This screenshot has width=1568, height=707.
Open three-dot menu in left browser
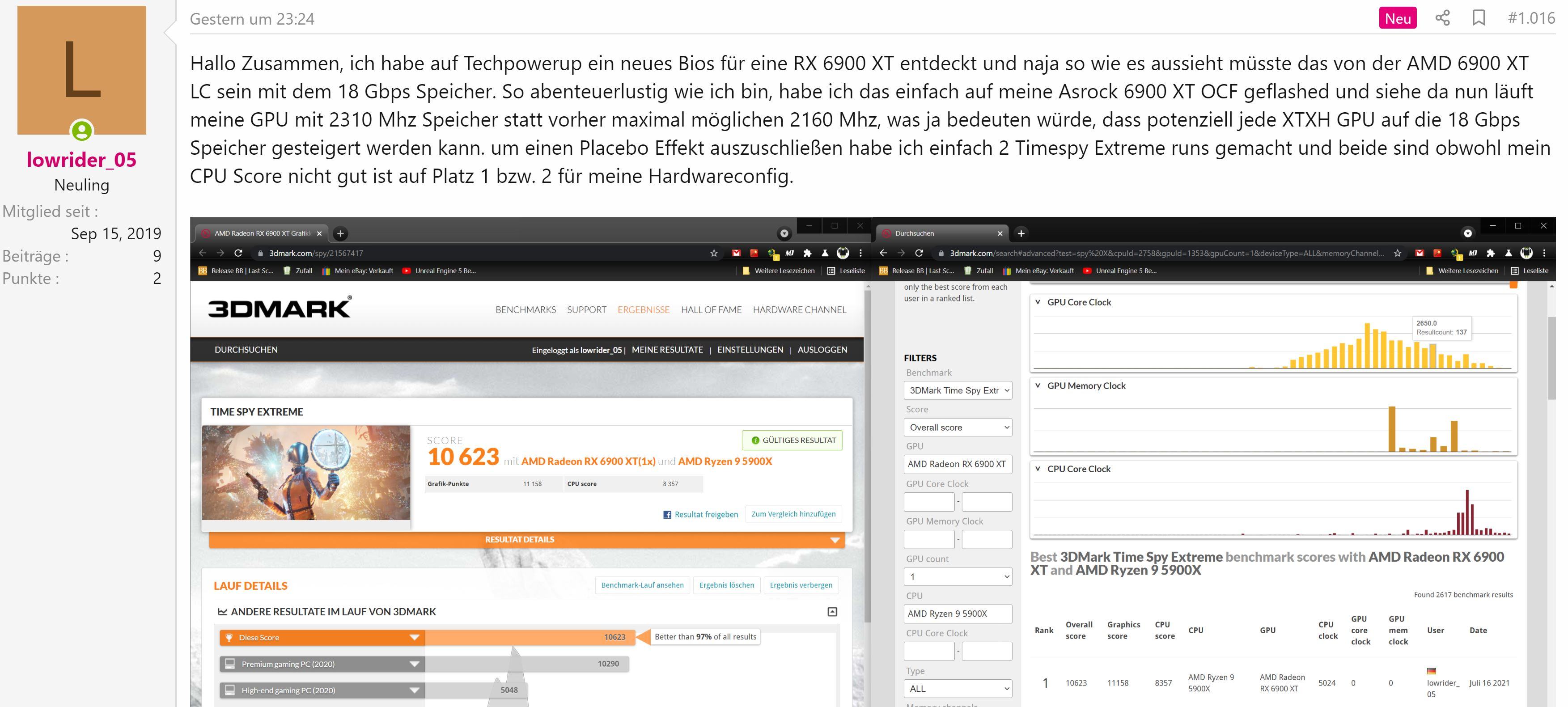(860, 253)
